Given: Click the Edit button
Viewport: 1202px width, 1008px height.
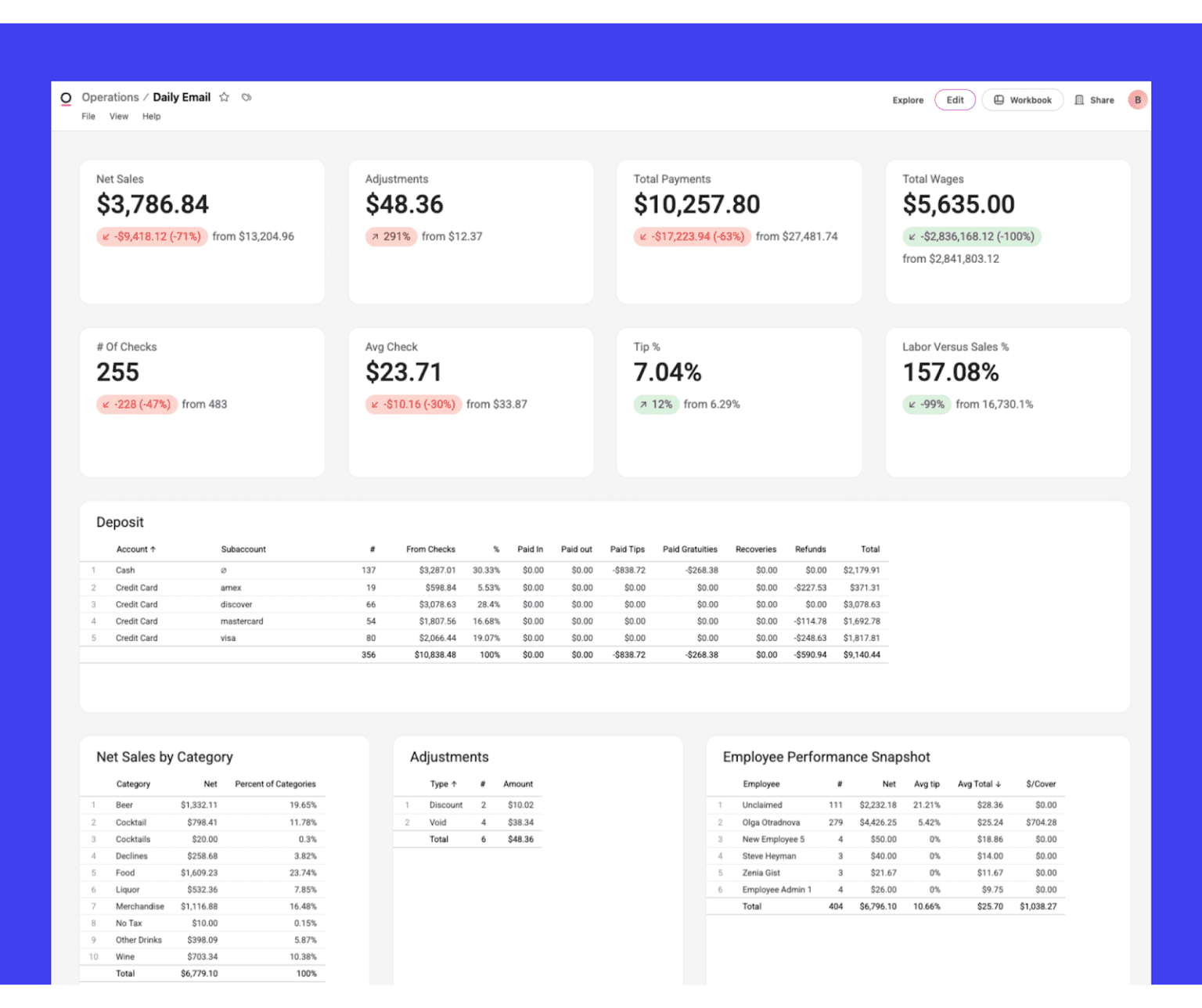Looking at the screenshot, I should 955,100.
